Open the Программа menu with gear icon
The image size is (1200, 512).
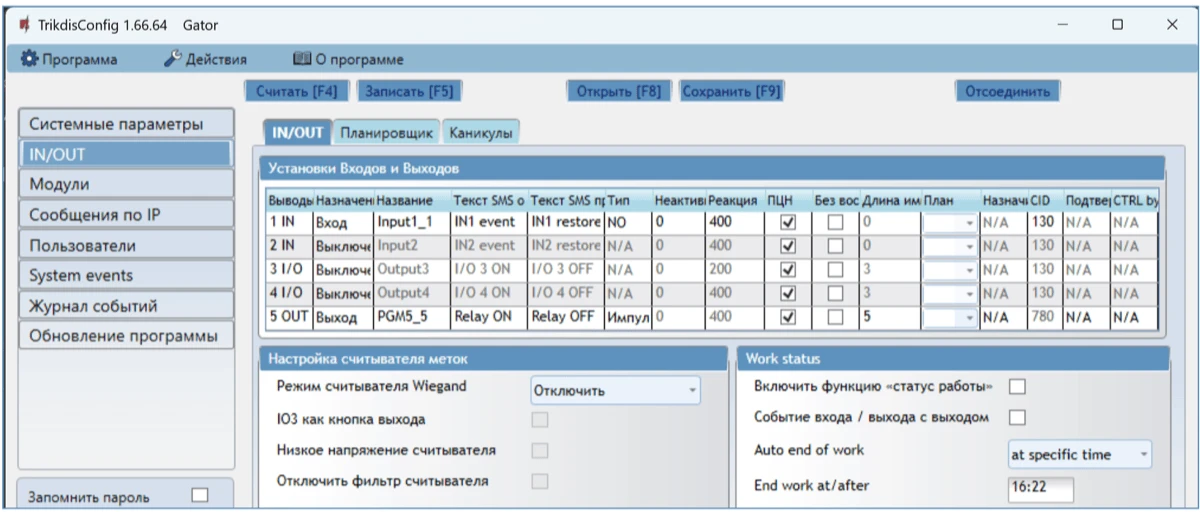pos(69,60)
